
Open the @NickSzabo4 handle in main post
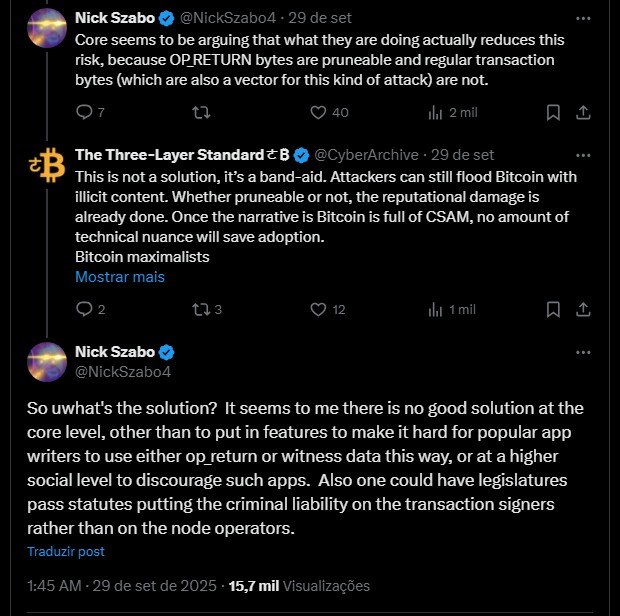[123, 371]
